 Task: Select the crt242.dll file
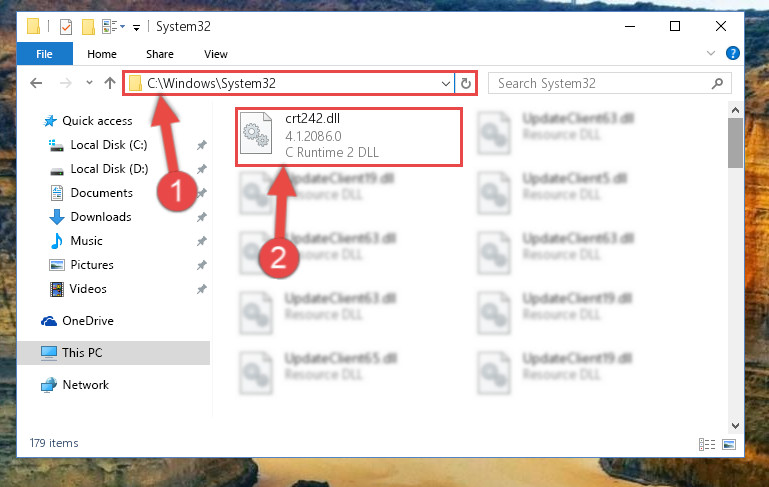point(349,137)
